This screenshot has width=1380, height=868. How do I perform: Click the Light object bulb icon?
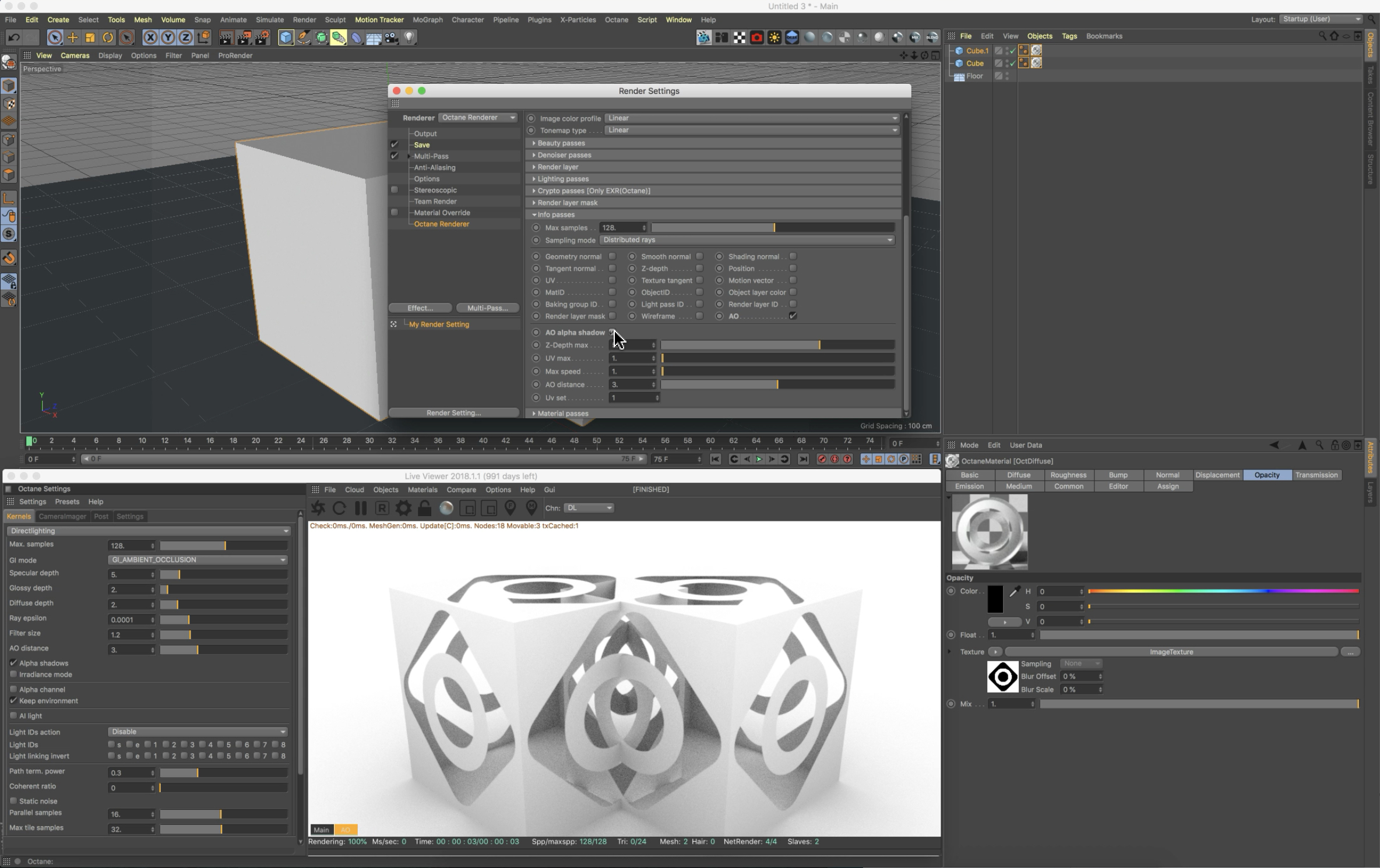[x=410, y=38]
